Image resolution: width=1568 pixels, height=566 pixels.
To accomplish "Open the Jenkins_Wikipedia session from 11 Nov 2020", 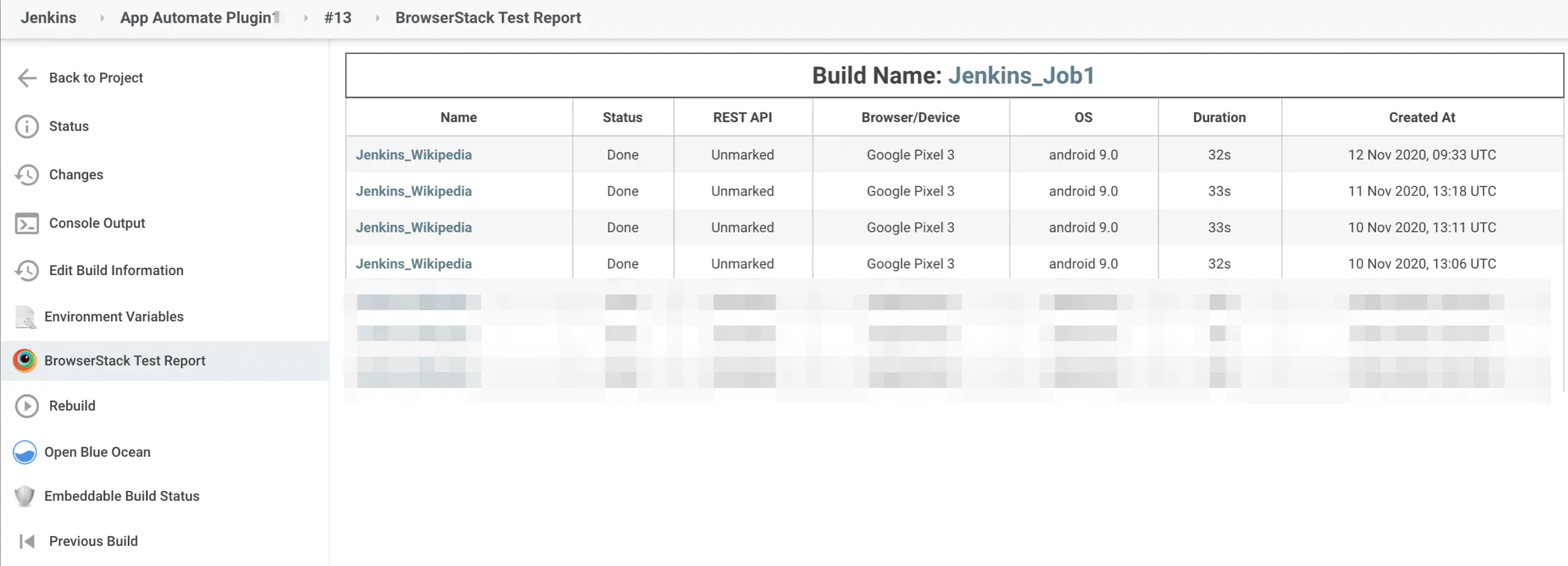I will [414, 191].
